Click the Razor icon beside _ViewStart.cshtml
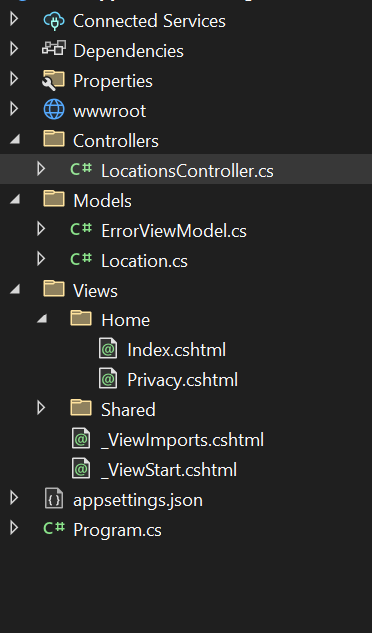 (x=81, y=469)
